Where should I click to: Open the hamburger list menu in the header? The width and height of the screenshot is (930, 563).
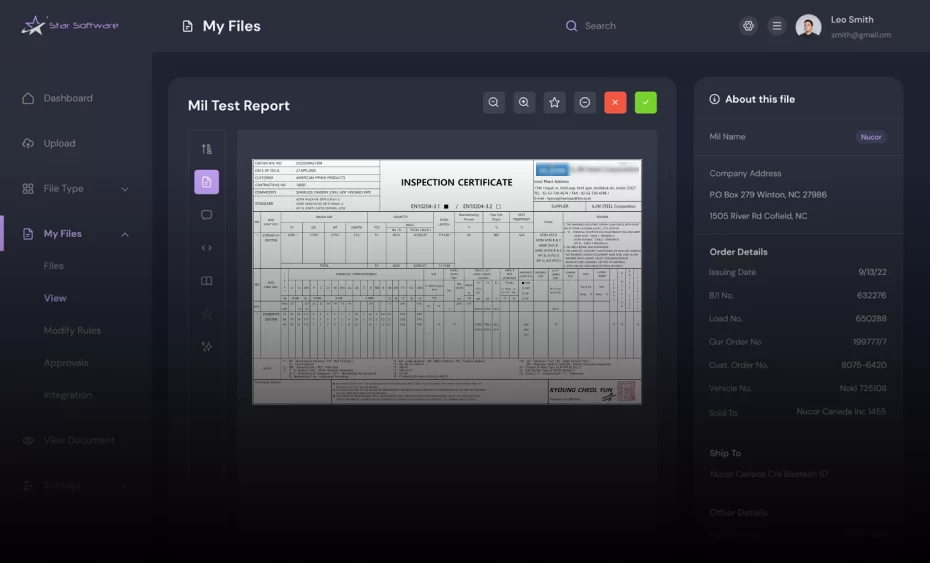(776, 26)
